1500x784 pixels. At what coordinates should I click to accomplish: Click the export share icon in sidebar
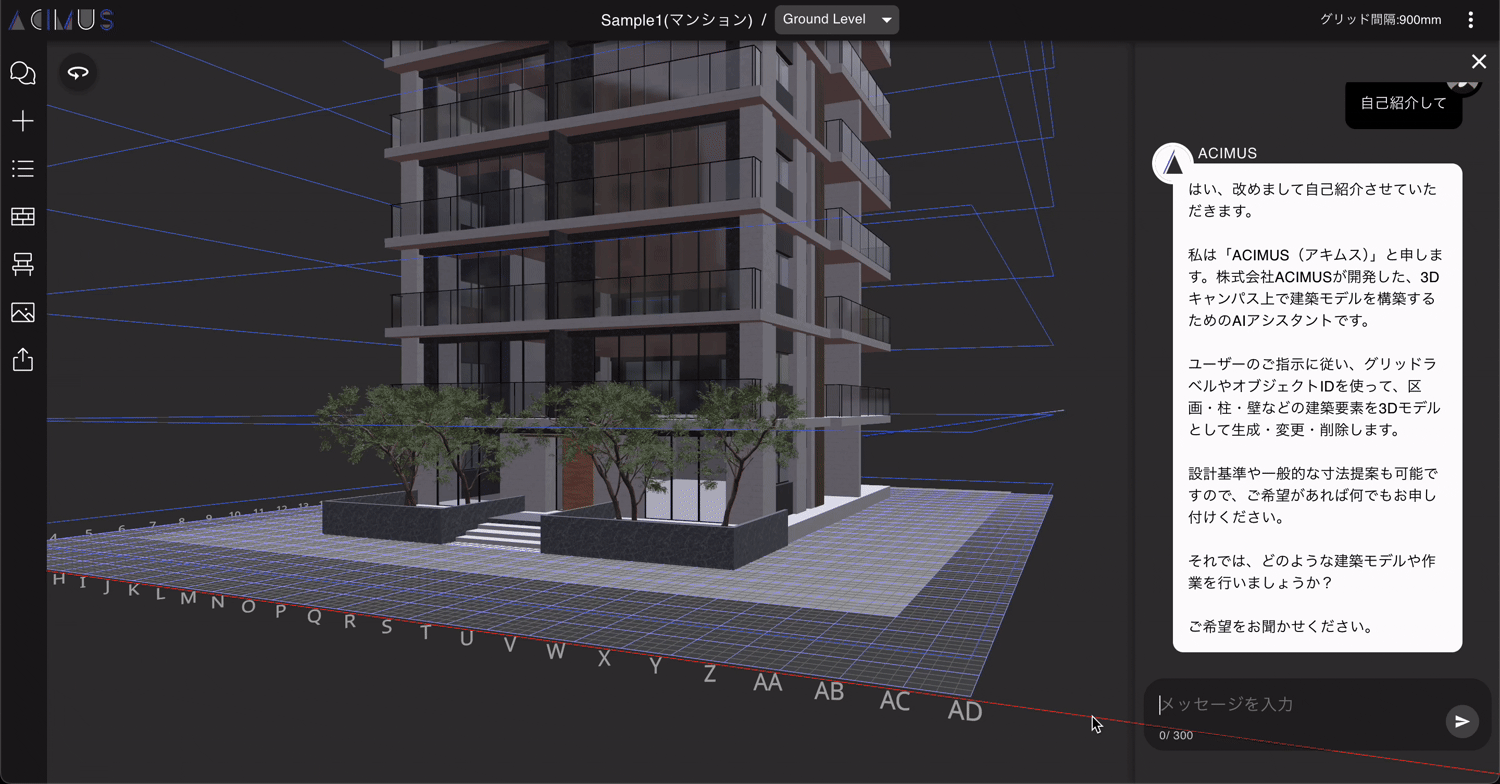(x=23, y=360)
